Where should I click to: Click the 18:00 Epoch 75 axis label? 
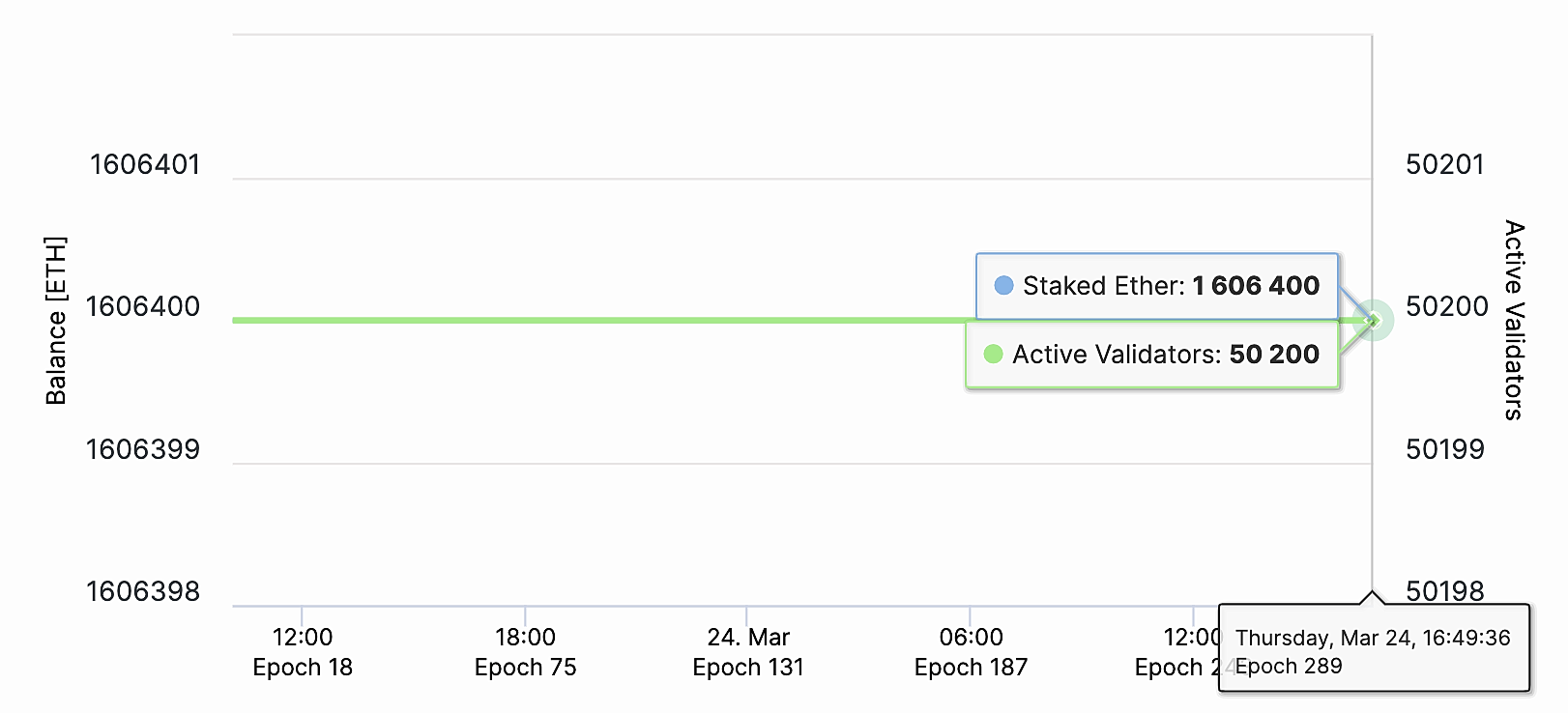pos(525,652)
